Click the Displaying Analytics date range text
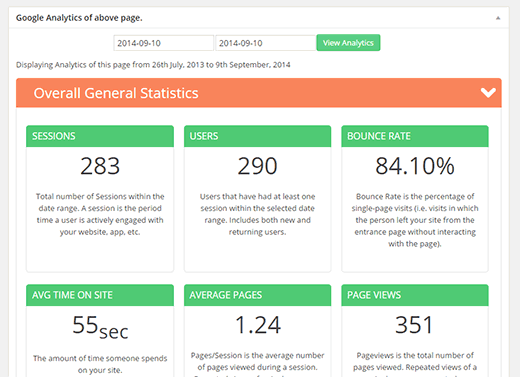 [x=153, y=65]
